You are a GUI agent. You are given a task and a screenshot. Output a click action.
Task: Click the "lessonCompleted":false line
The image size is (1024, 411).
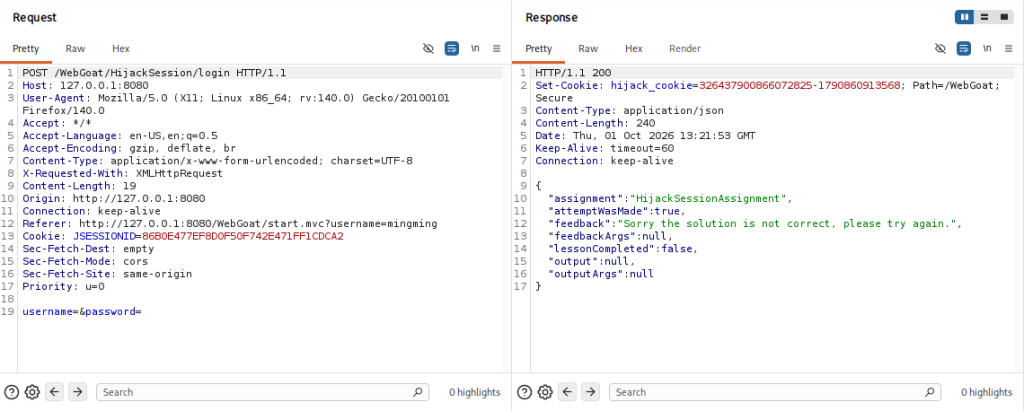coord(623,249)
